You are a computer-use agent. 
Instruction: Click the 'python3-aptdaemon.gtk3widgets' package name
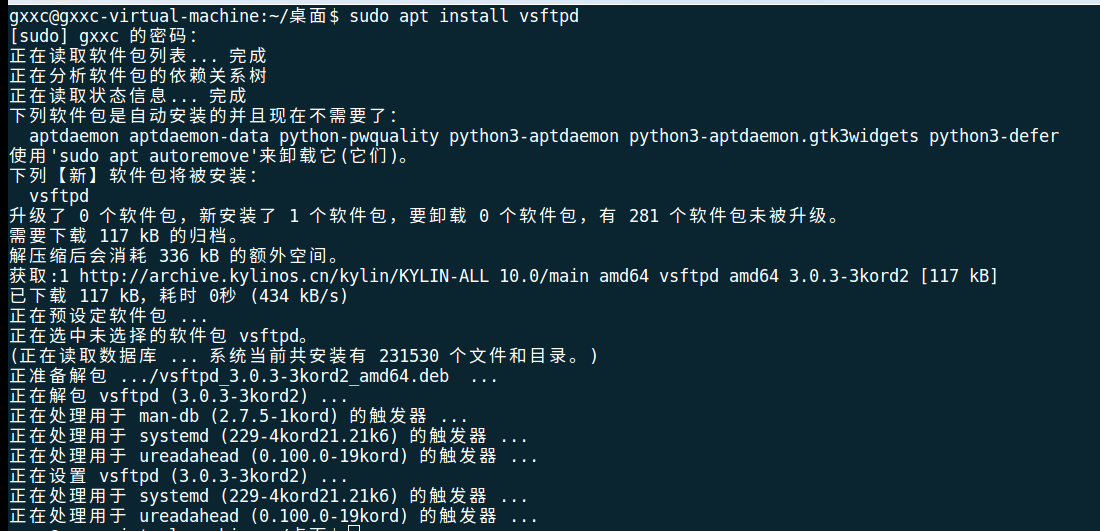pos(773,136)
